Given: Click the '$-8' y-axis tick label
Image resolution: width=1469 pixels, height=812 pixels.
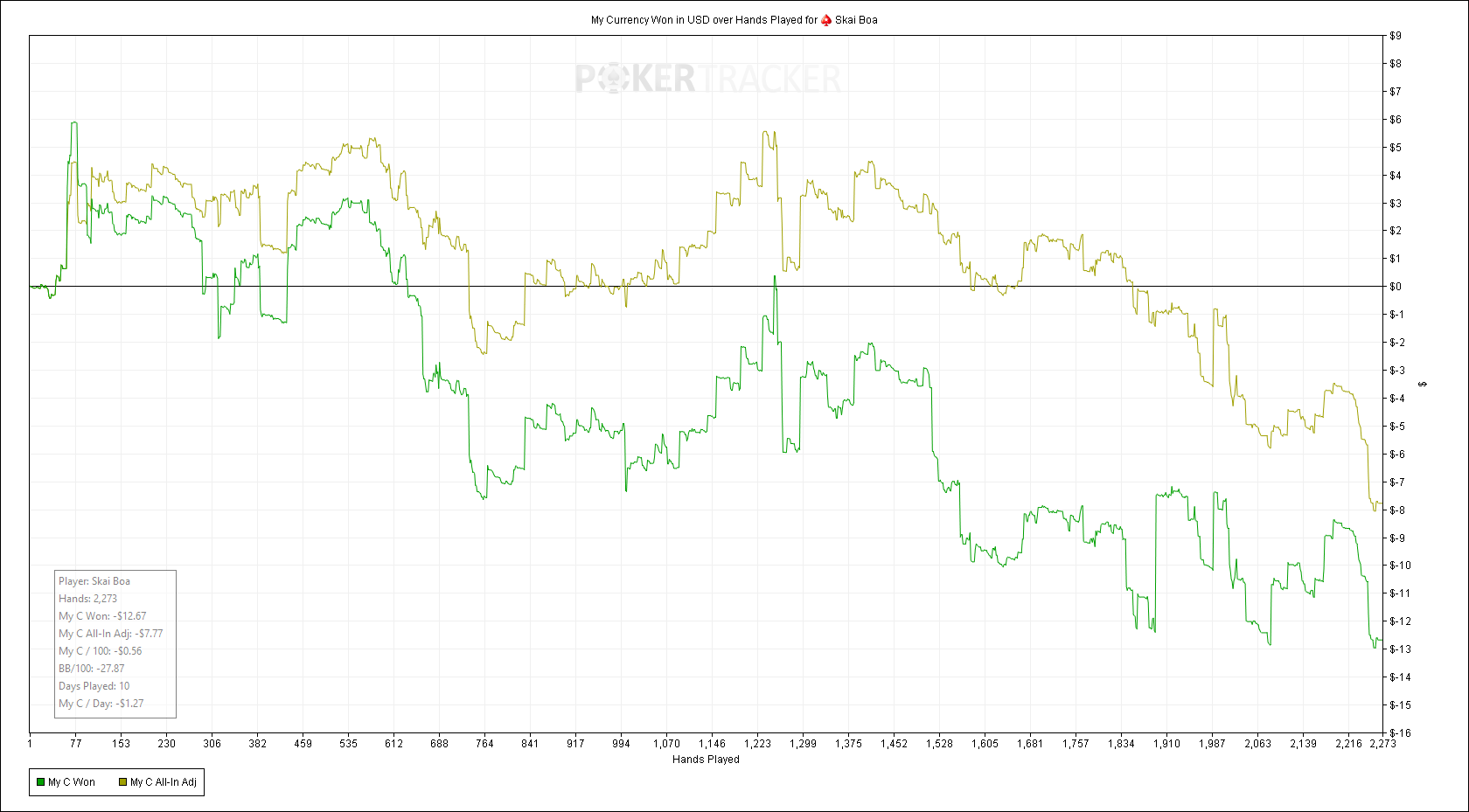Looking at the screenshot, I should (1397, 510).
